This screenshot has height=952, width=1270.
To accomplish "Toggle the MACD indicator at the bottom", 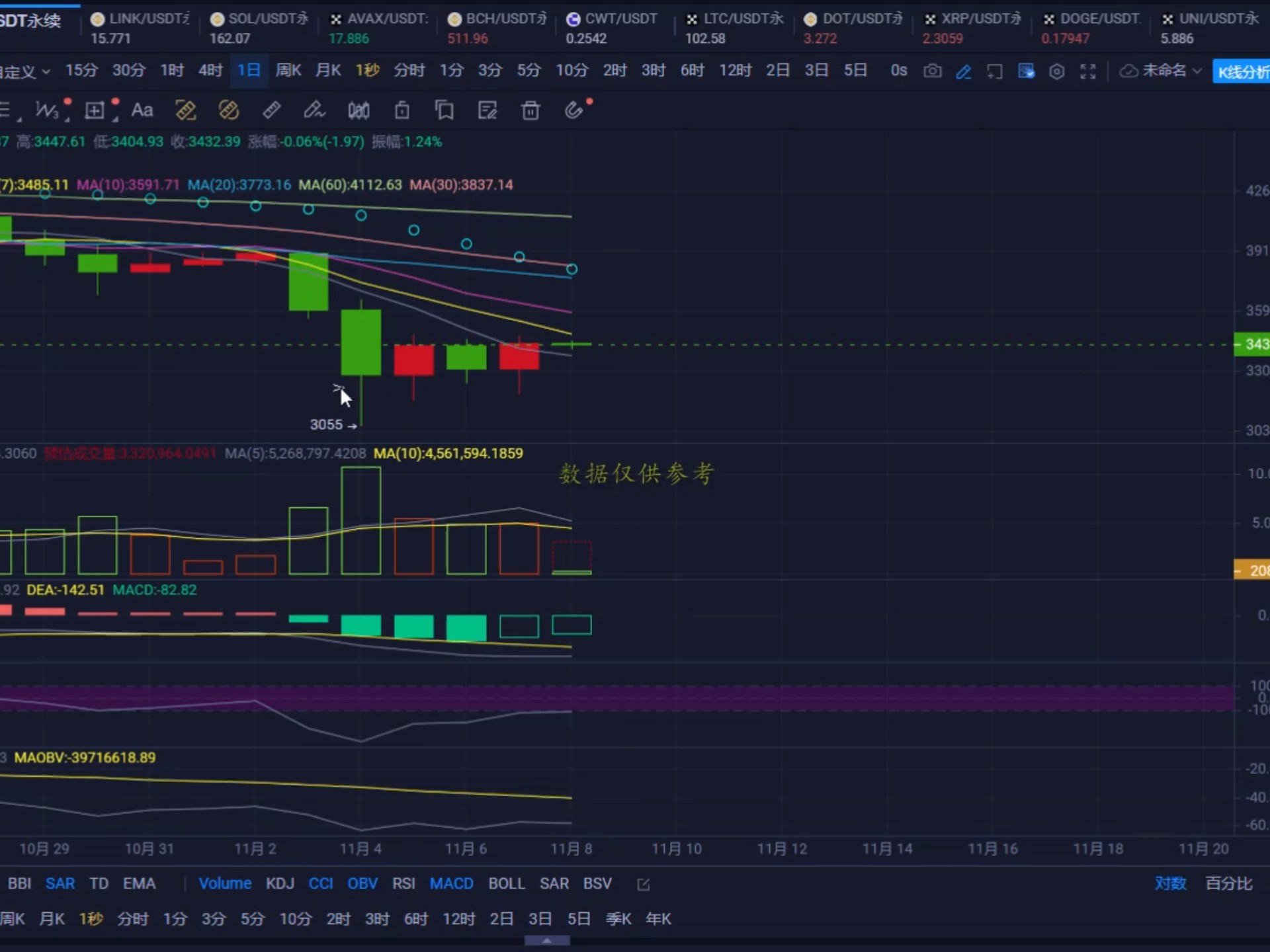I will 451,884.
